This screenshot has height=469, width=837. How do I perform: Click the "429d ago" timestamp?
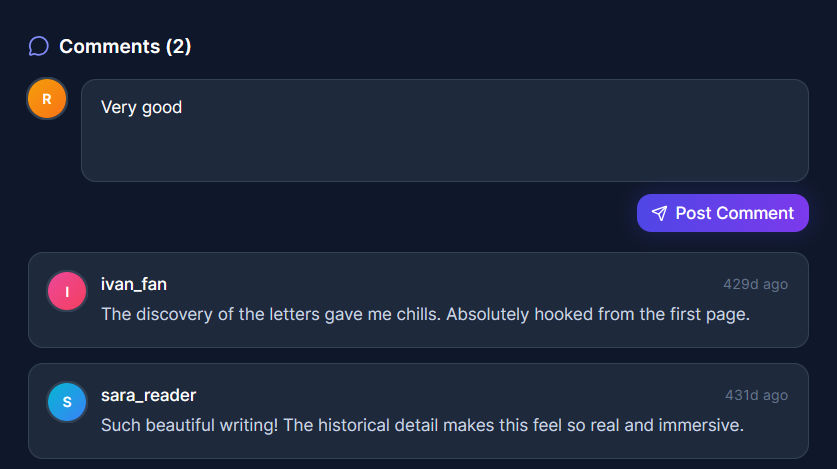click(755, 284)
